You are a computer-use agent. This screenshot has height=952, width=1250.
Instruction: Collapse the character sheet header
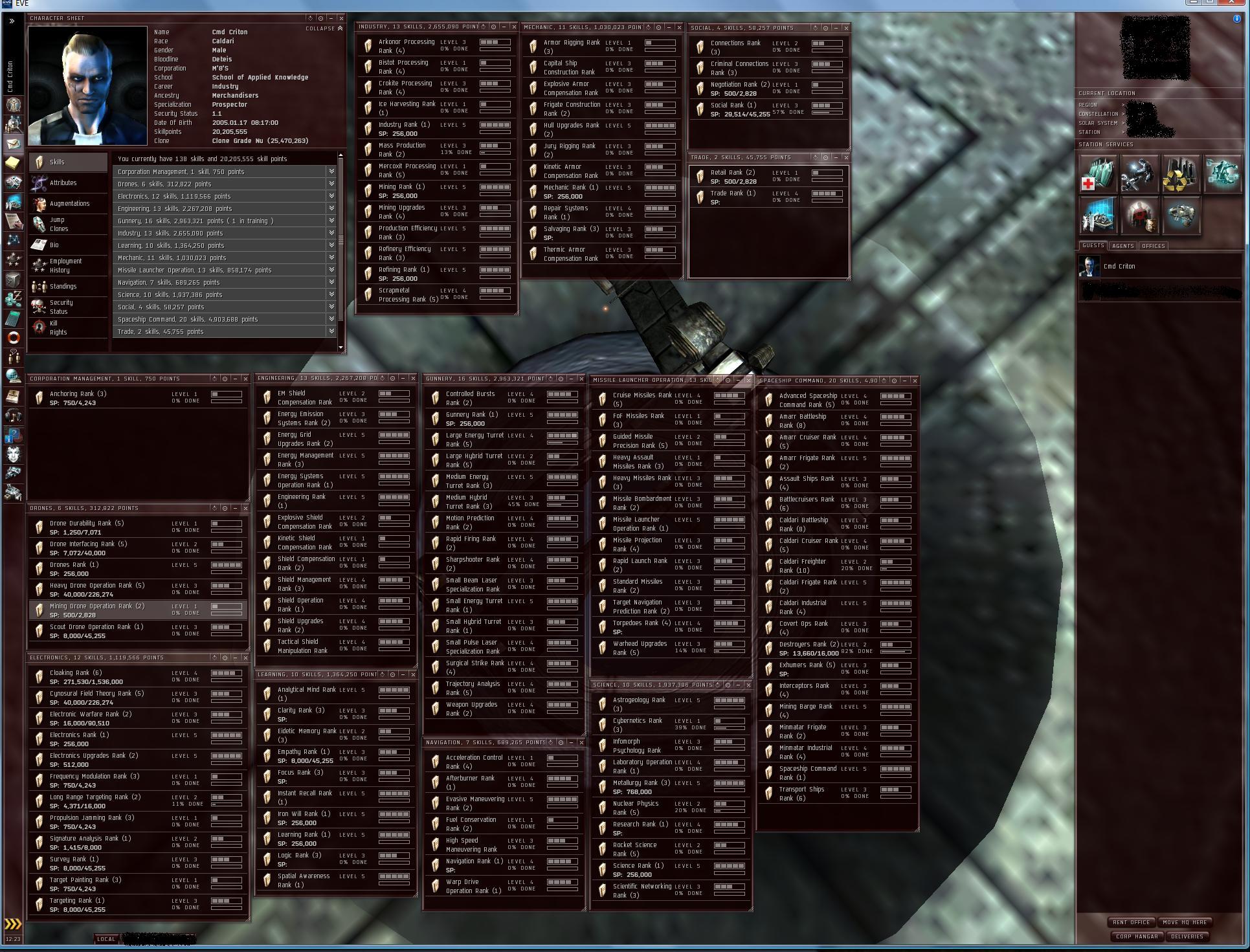[x=324, y=28]
